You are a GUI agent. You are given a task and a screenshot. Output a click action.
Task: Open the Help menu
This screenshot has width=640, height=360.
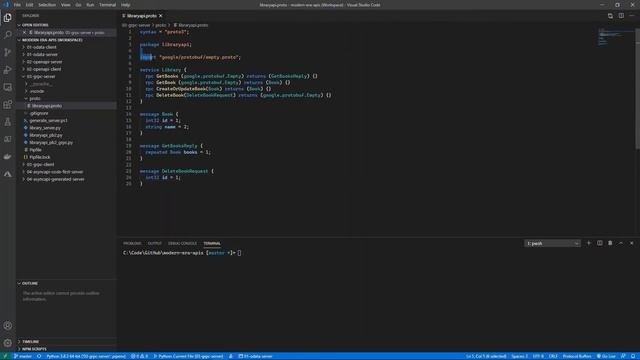pos(125,5)
